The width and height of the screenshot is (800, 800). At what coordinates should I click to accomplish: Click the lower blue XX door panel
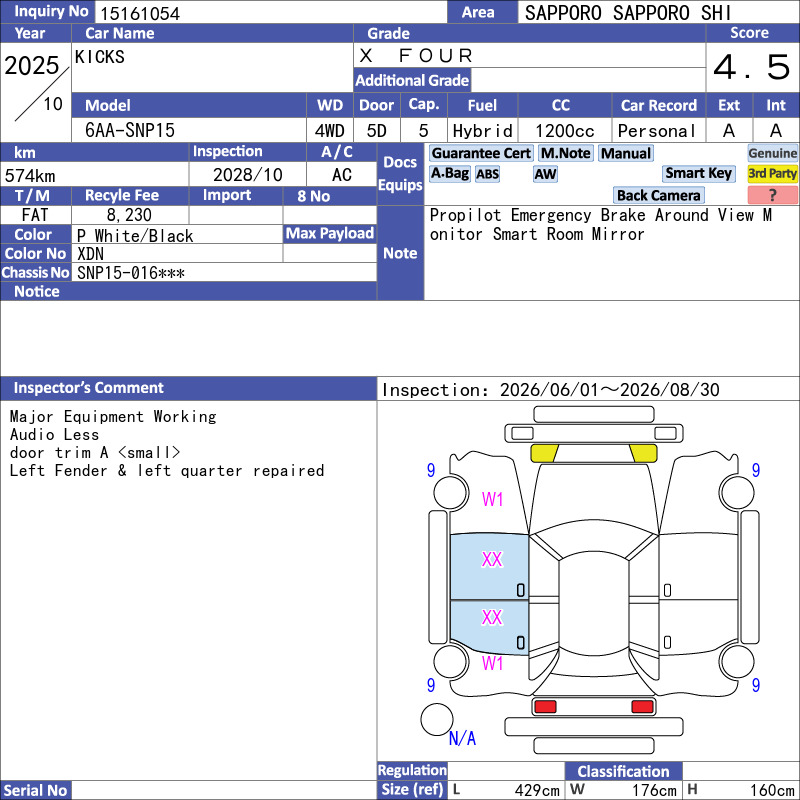pyautogui.click(x=489, y=627)
